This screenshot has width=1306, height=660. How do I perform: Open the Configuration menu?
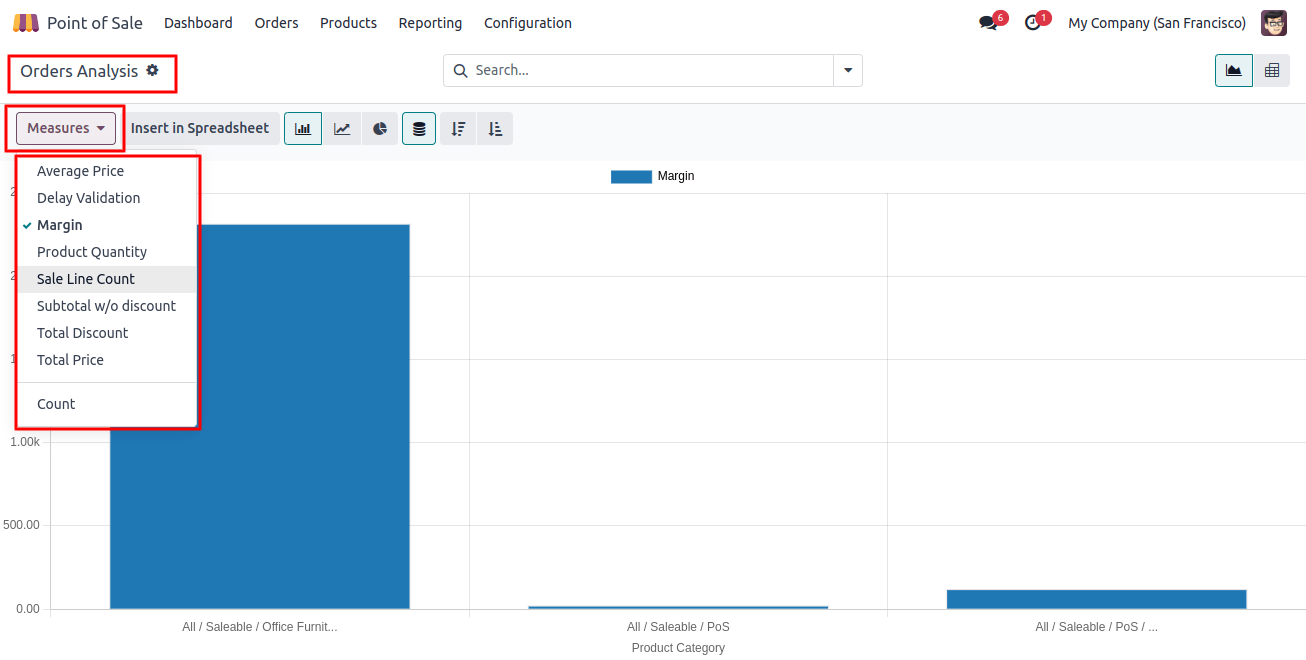(x=528, y=23)
